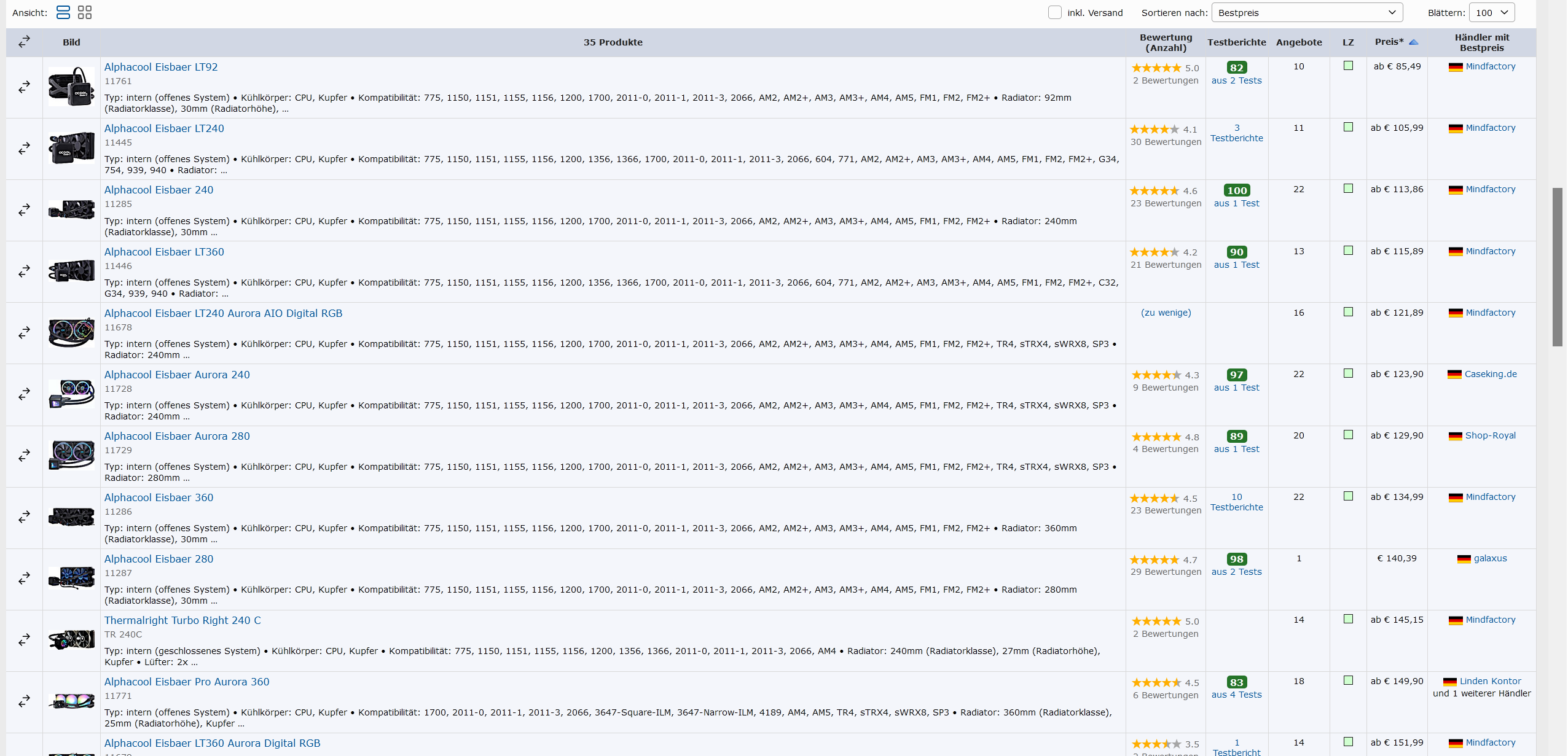The width and height of the screenshot is (1568, 756).
Task: Add Eisbaer LT240 Aurora AIO Digital RGB to comparison
Action: tap(24, 333)
